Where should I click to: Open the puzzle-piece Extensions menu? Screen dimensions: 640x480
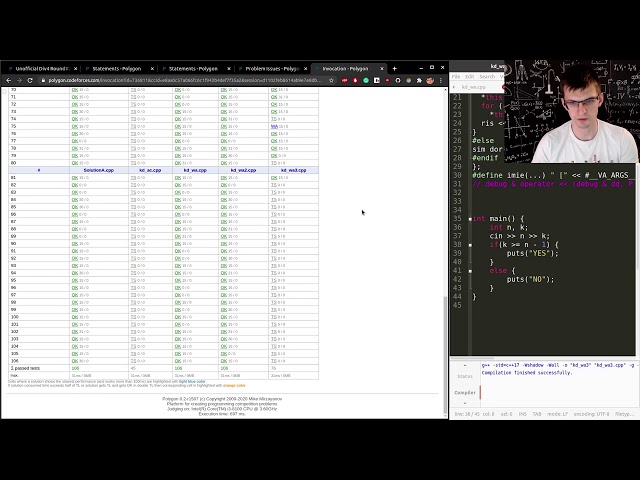coord(419,80)
